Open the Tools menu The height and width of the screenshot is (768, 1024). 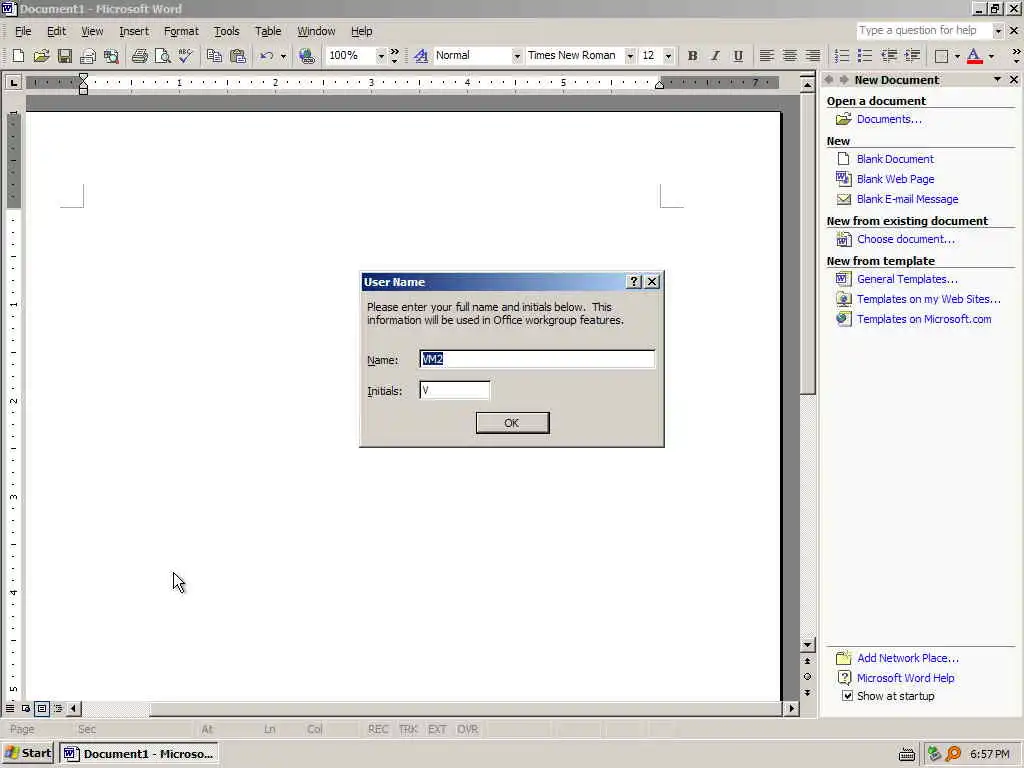pos(227,31)
